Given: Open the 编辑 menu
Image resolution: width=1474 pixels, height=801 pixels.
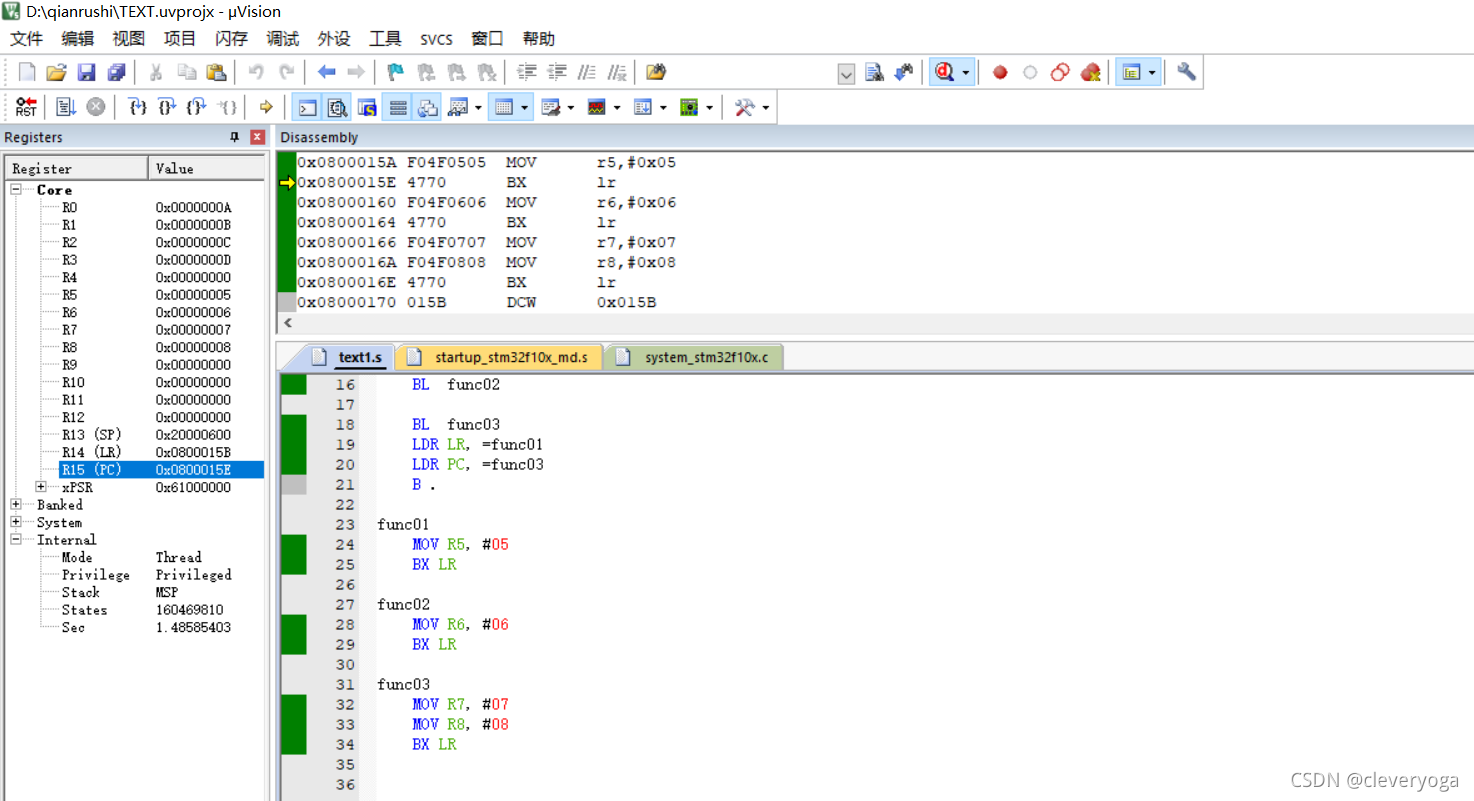Looking at the screenshot, I should pos(78,39).
